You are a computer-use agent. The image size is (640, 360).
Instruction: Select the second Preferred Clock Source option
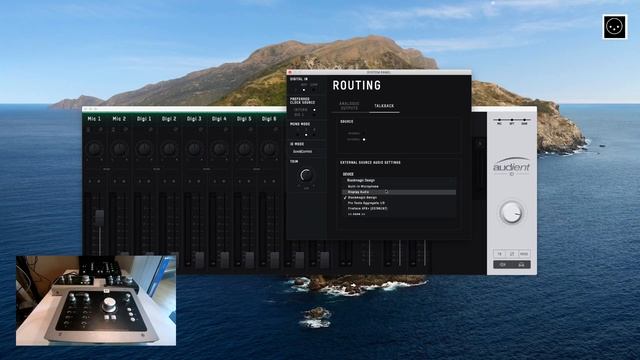click(314, 115)
